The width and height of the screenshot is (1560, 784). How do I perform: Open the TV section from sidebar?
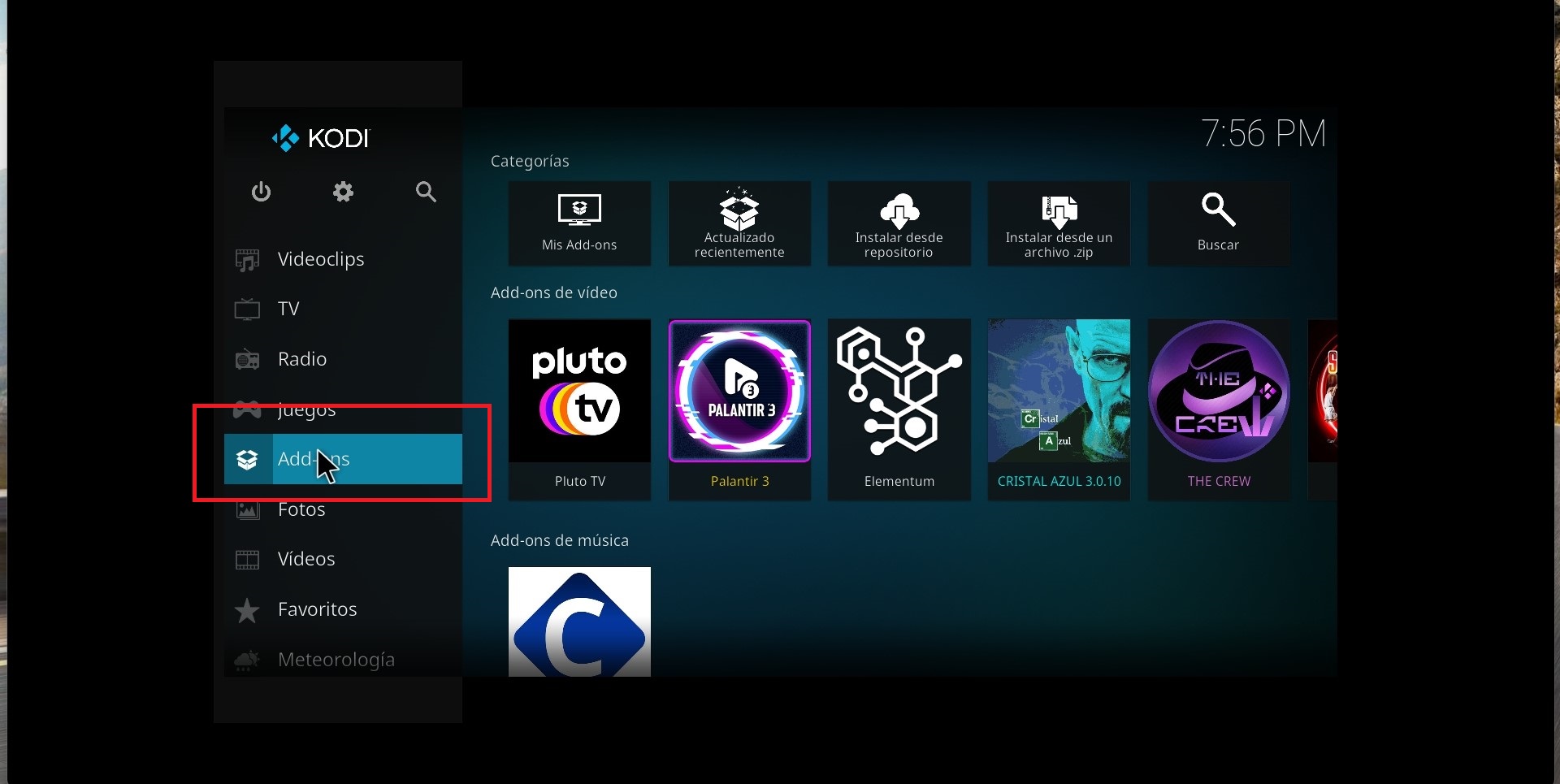click(288, 309)
